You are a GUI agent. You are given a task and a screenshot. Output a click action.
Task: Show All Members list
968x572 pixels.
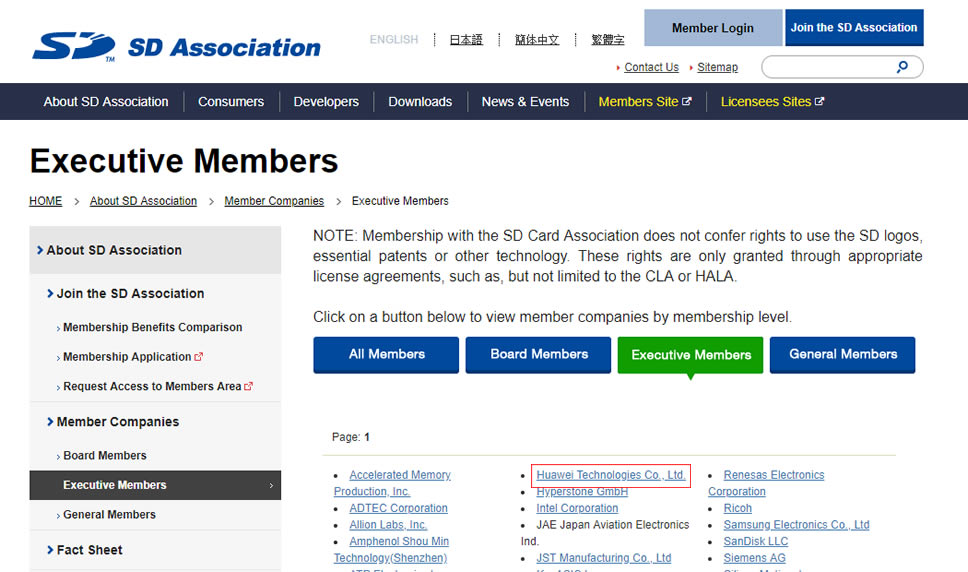(386, 354)
